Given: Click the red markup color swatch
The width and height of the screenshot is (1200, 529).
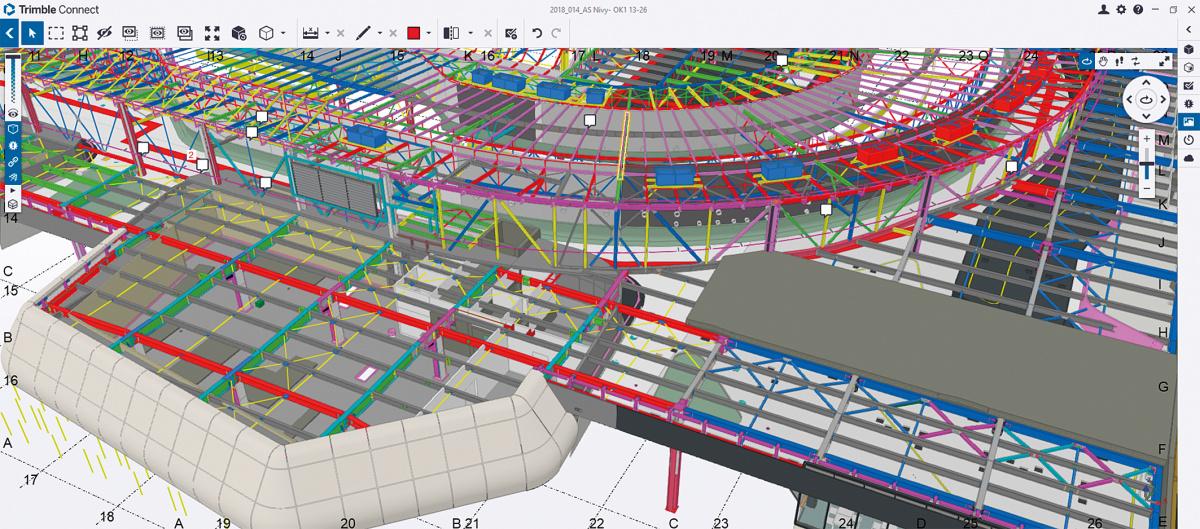Looking at the screenshot, I should point(413,33).
